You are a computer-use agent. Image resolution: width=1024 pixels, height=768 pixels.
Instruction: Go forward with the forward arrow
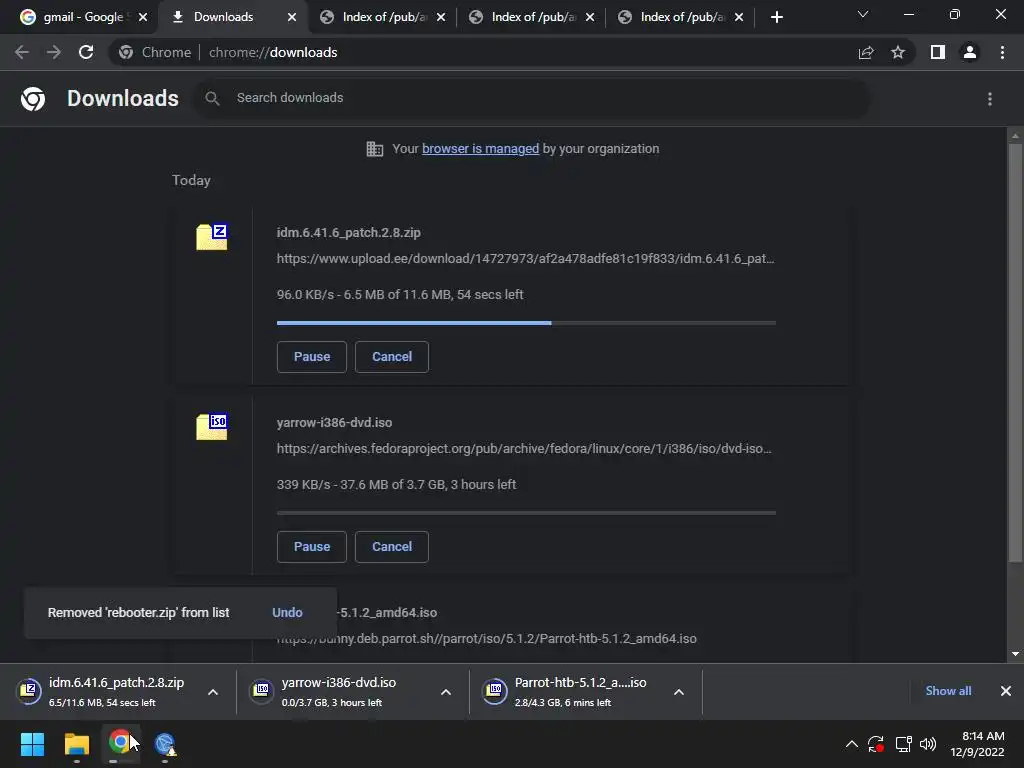[x=54, y=52]
